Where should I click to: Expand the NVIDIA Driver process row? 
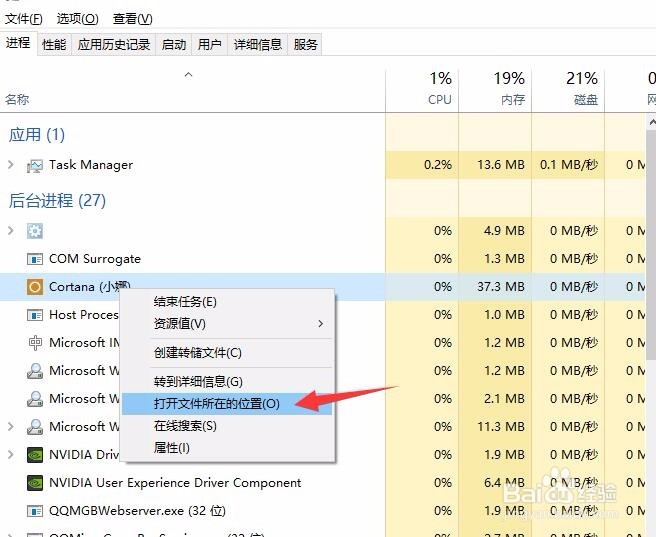(11, 455)
